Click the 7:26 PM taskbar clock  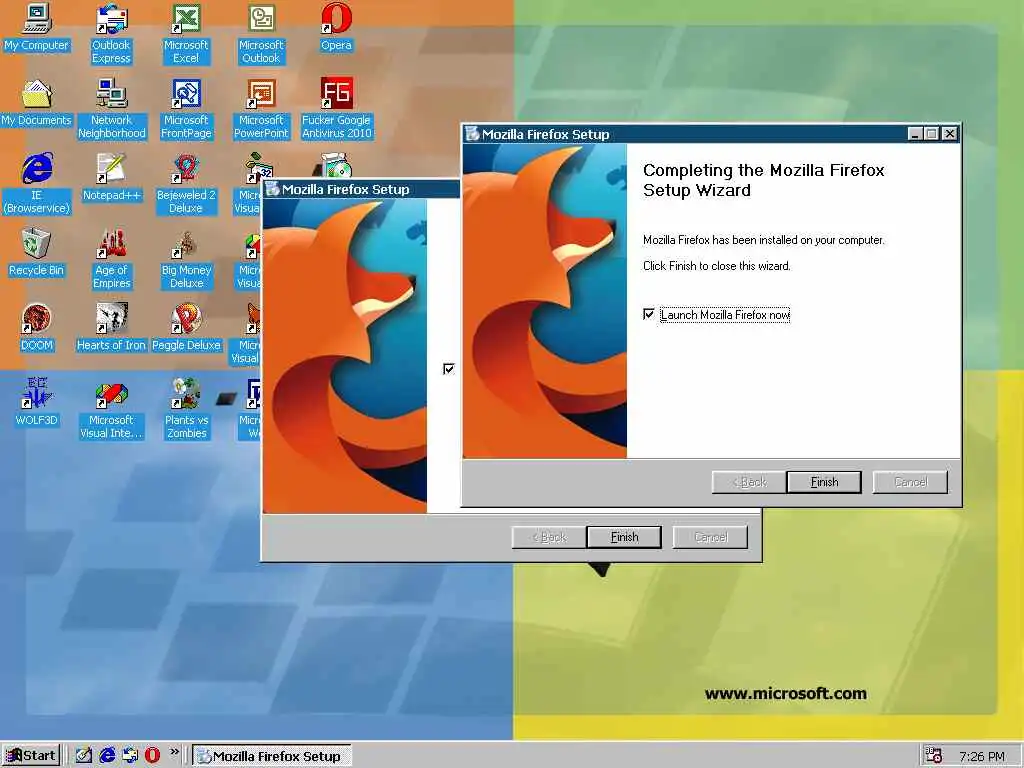click(x=982, y=756)
